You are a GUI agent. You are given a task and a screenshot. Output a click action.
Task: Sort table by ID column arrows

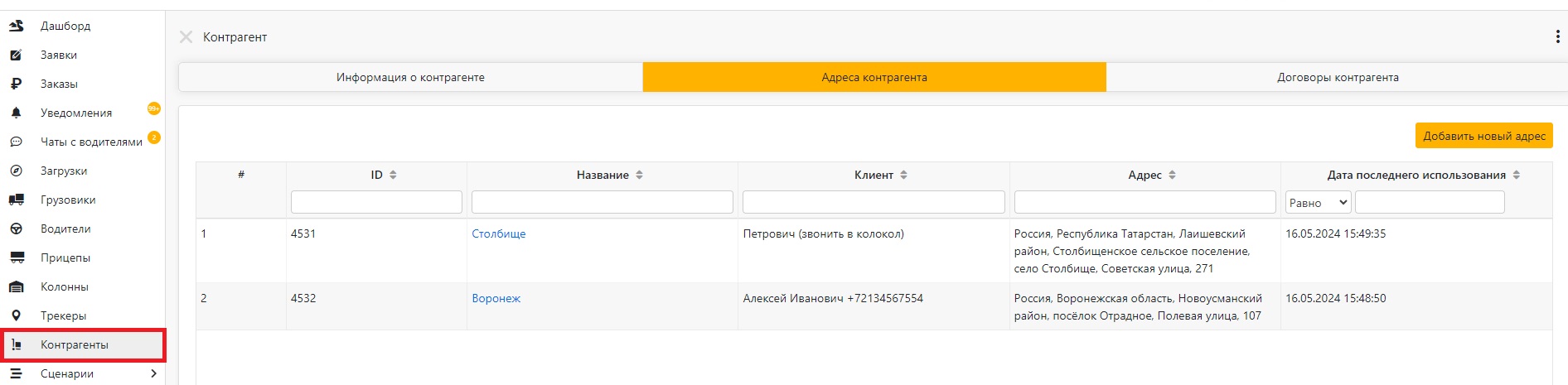[x=393, y=175]
